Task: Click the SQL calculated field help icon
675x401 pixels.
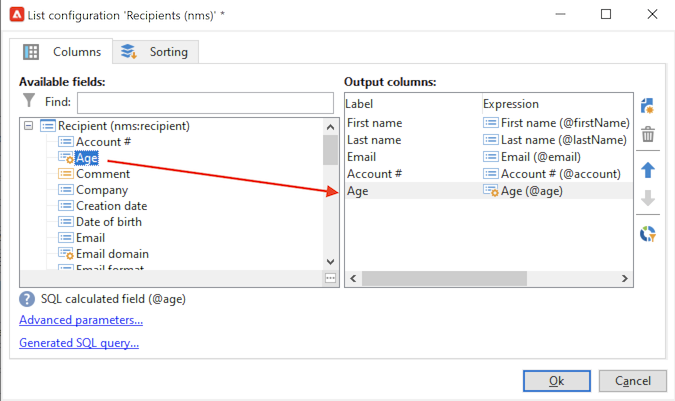Action: click(x=28, y=298)
